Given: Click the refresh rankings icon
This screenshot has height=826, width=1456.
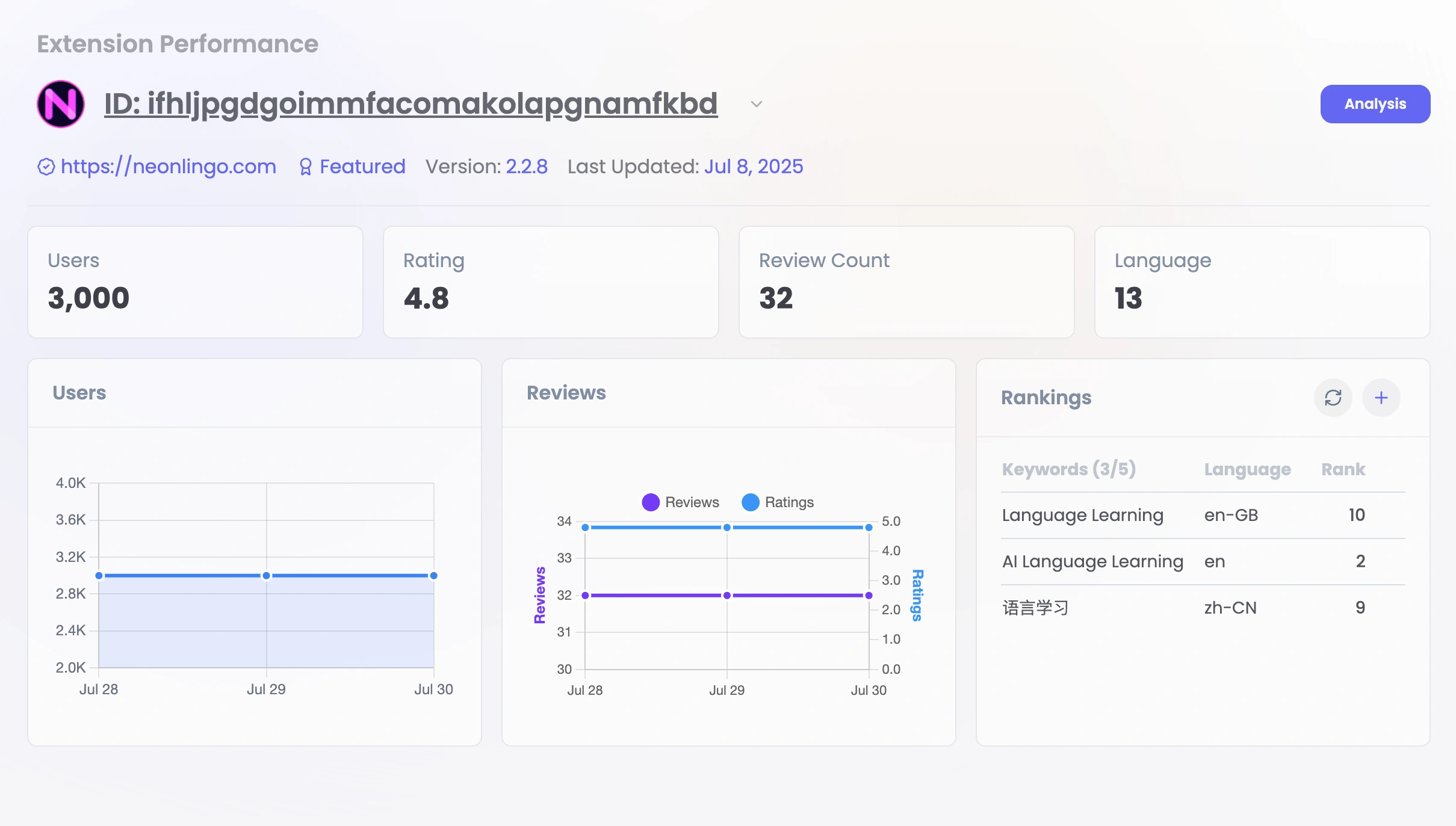Looking at the screenshot, I should (x=1333, y=398).
